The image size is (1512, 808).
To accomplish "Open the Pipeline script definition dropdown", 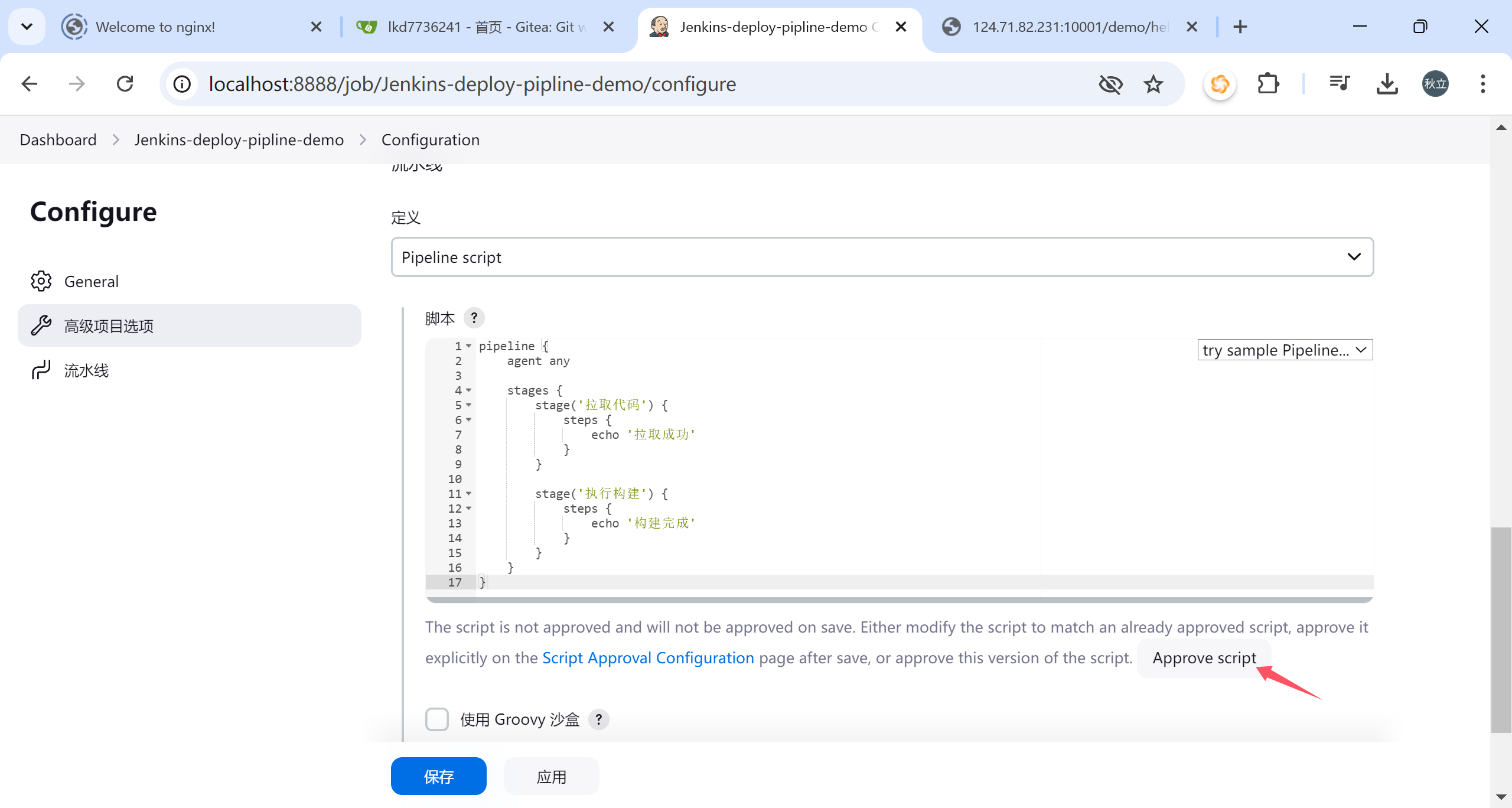I will [x=882, y=257].
